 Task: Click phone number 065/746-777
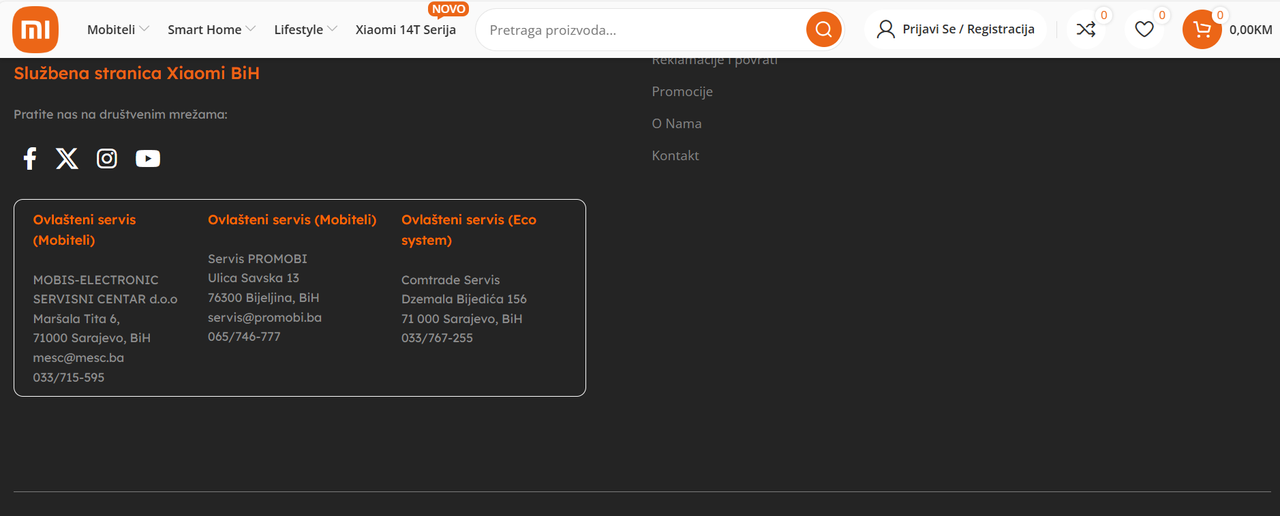(244, 337)
